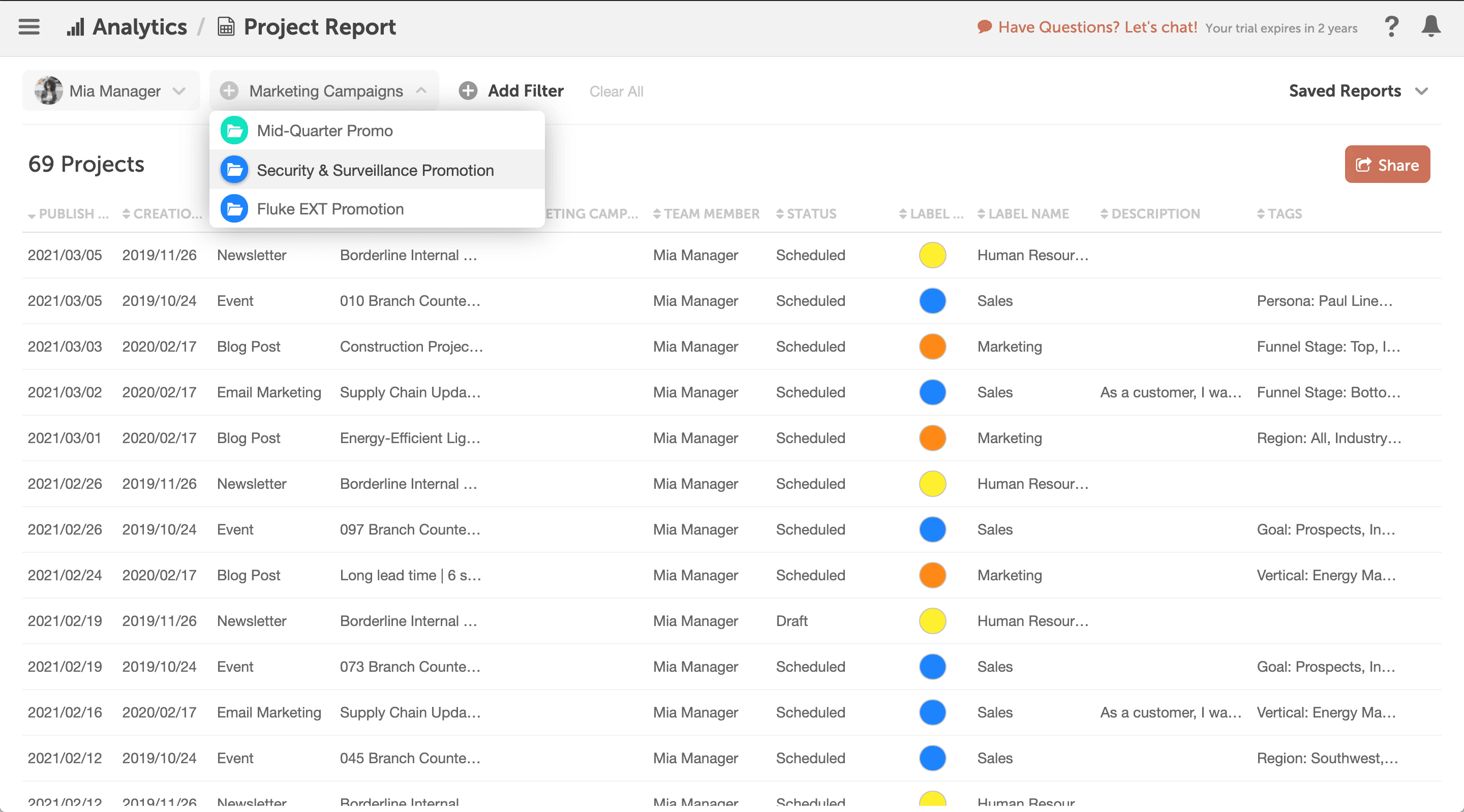Click the plus icon beside Add Filter

pyautogui.click(x=468, y=91)
